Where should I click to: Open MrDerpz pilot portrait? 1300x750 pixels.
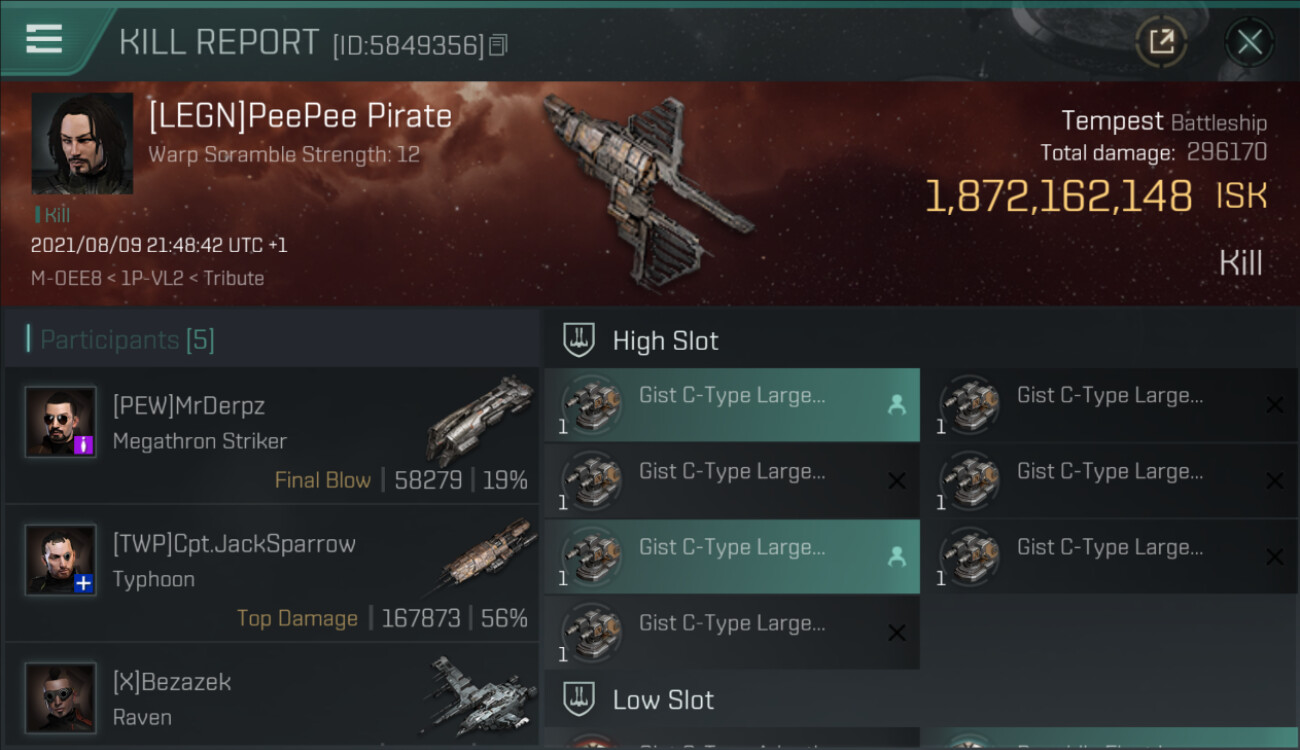(61, 422)
